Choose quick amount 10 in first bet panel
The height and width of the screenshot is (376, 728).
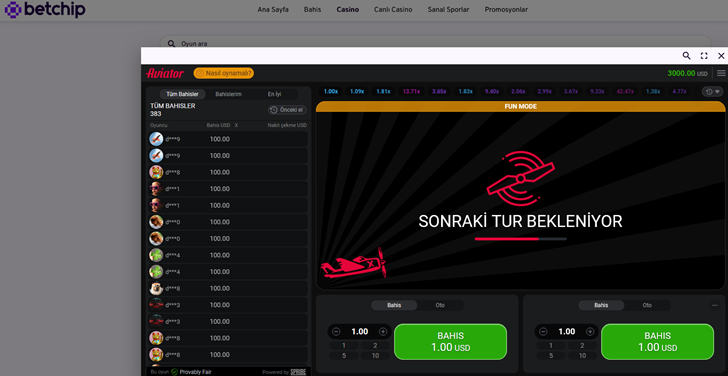[x=375, y=356]
